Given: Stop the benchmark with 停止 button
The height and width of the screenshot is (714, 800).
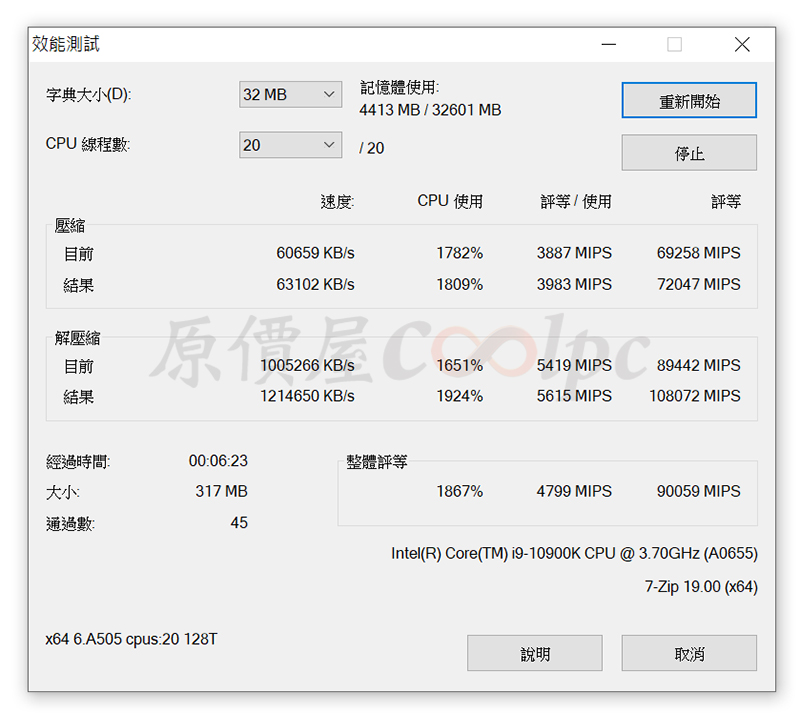Looking at the screenshot, I should point(689,153).
